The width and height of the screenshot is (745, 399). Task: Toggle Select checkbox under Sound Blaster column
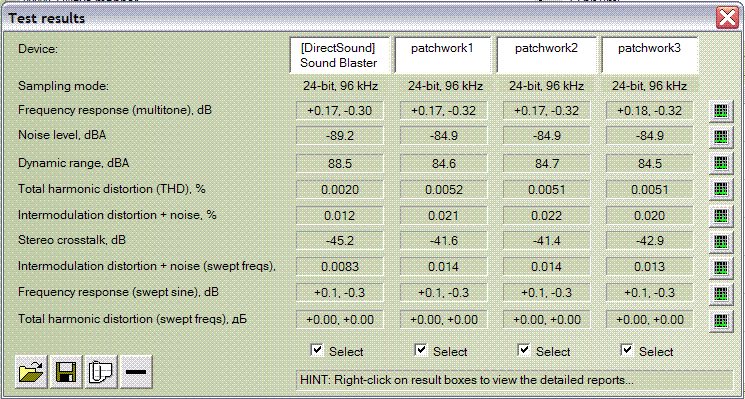click(x=316, y=351)
